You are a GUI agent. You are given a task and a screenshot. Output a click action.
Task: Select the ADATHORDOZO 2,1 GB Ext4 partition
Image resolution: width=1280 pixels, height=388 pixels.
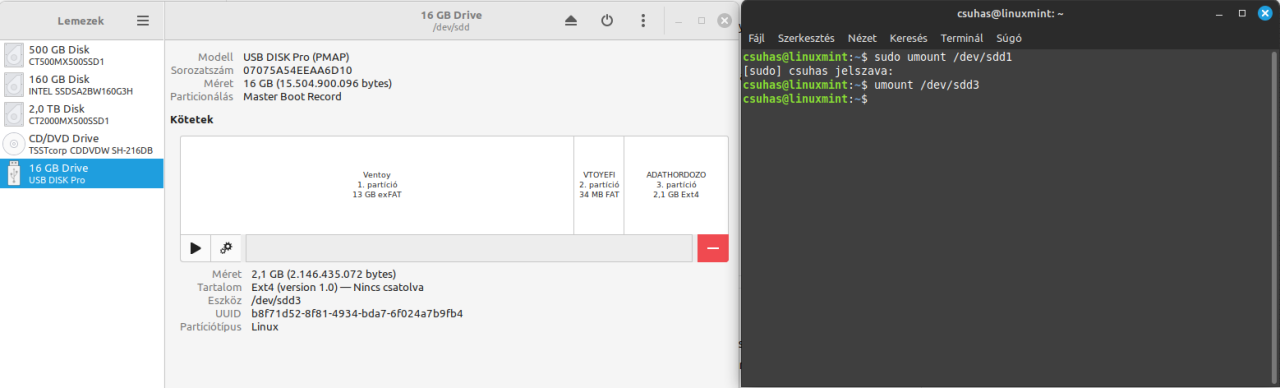pos(676,184)
